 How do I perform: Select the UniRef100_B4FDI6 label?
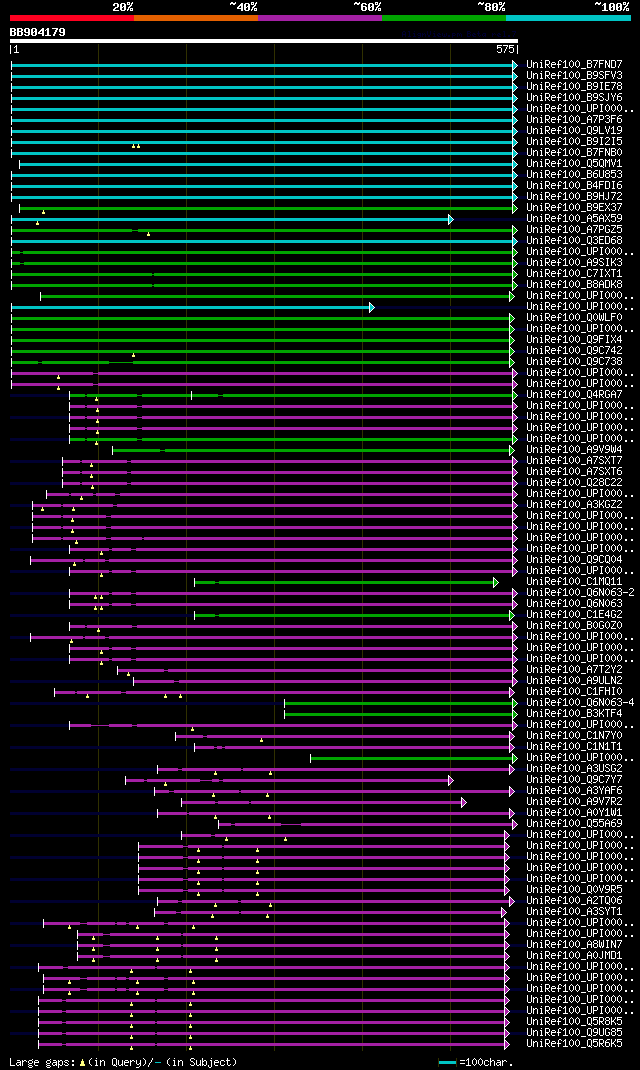pos(574,186)
